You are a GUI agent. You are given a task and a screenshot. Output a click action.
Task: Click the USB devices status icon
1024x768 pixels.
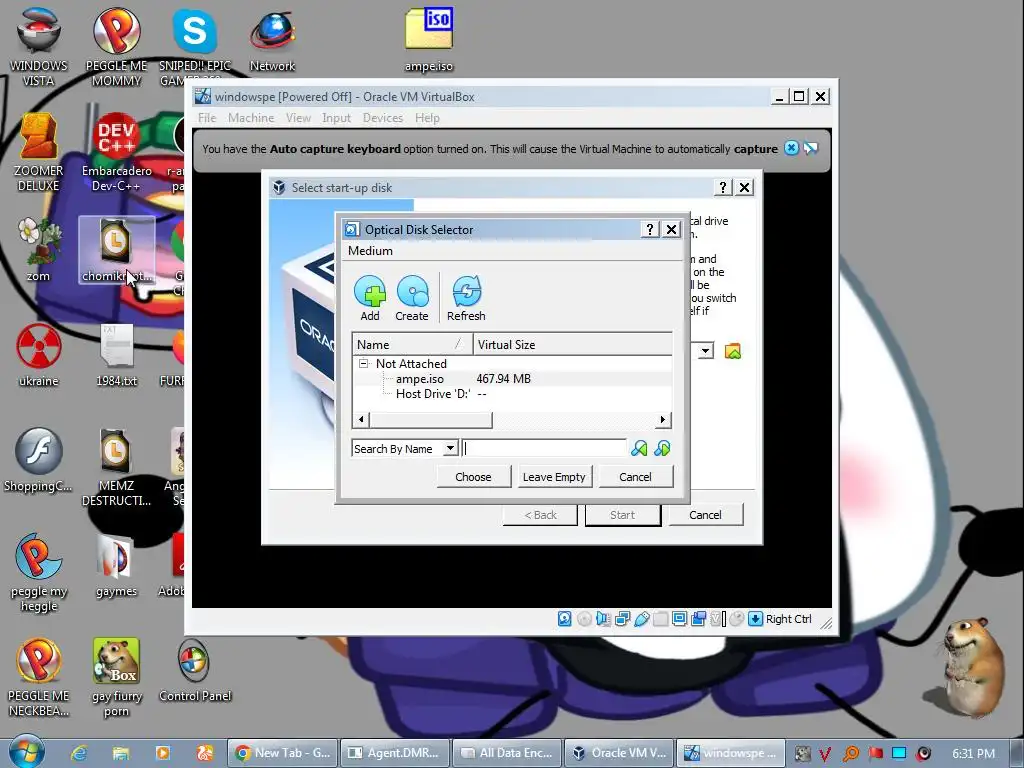click(x=641, y=618)
